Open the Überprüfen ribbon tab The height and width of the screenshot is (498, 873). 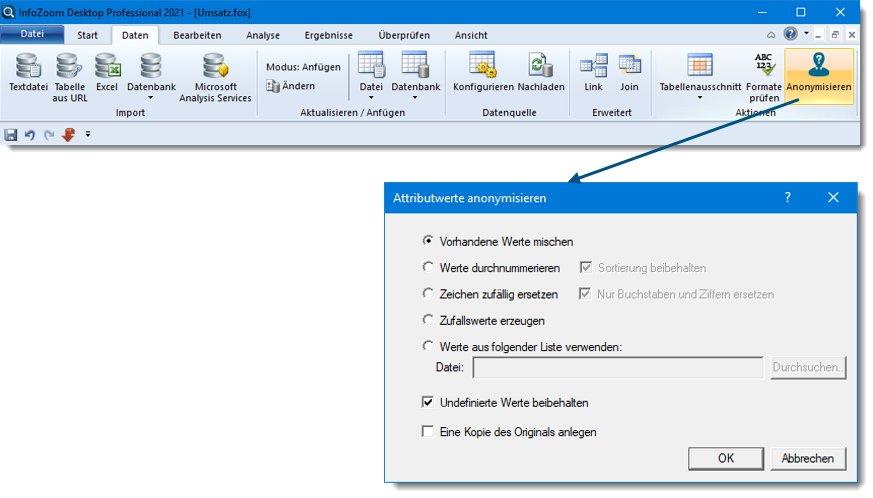coord(404,35)
